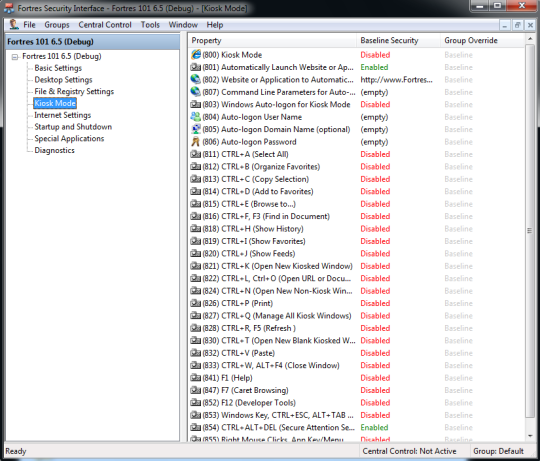Click the icon beside (816) CTRL+F Find in Document

196,216
